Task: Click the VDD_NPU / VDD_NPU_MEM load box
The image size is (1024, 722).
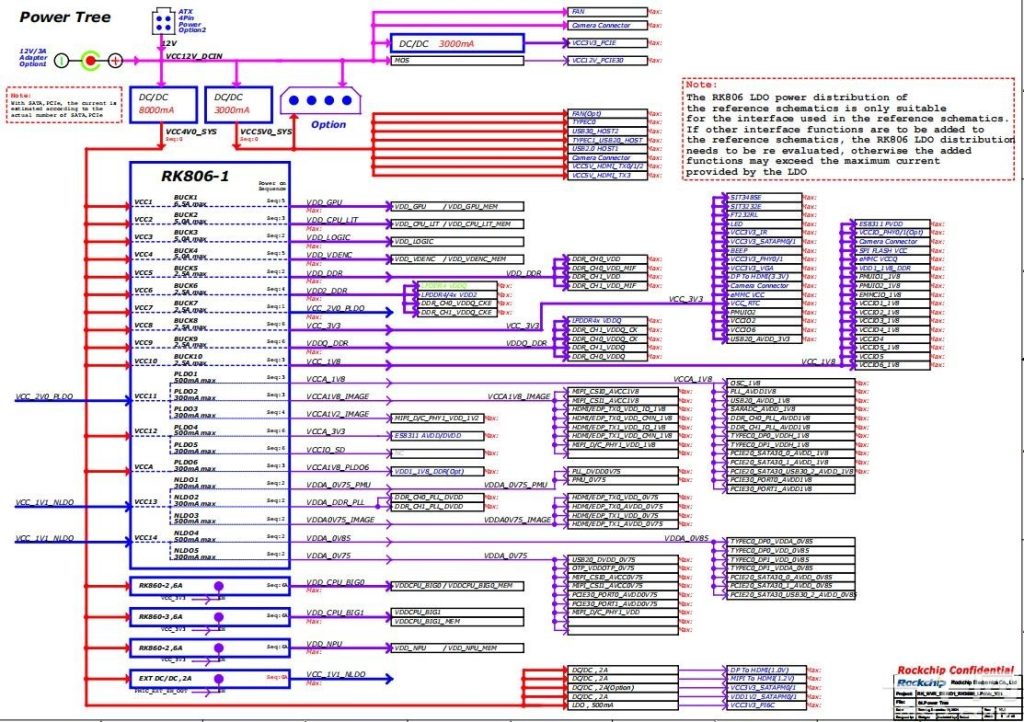Action: [x=457, y=648]
